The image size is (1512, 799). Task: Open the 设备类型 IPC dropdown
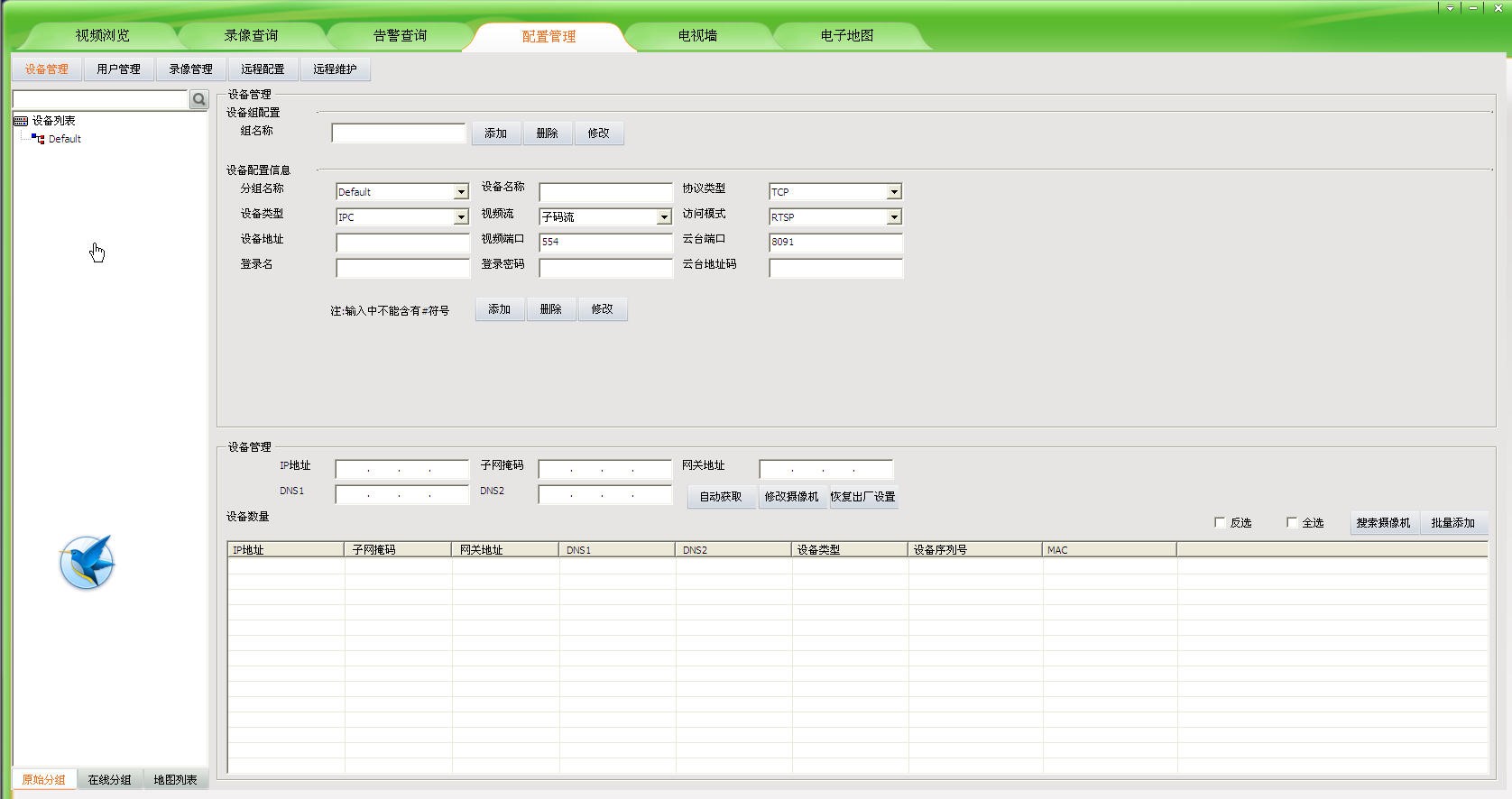[x=460, y=217]
